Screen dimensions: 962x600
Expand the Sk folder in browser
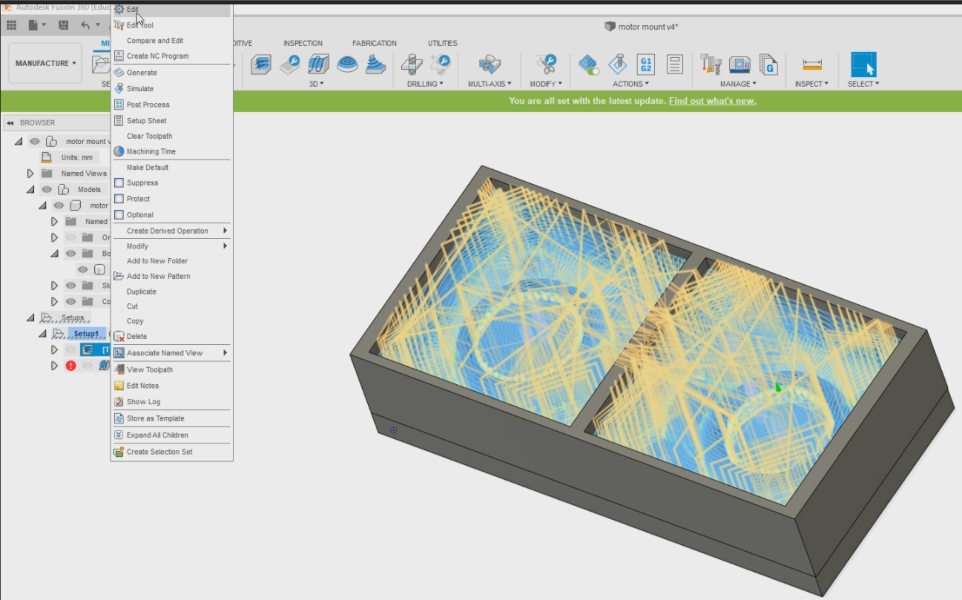tap(54, 285)
